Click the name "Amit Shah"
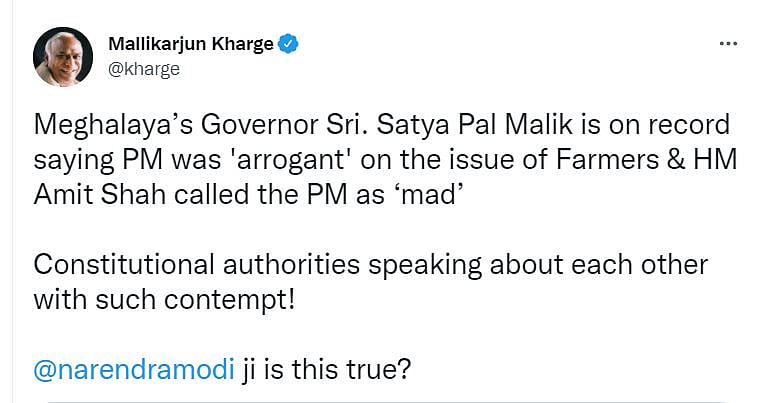 point(84,195)
